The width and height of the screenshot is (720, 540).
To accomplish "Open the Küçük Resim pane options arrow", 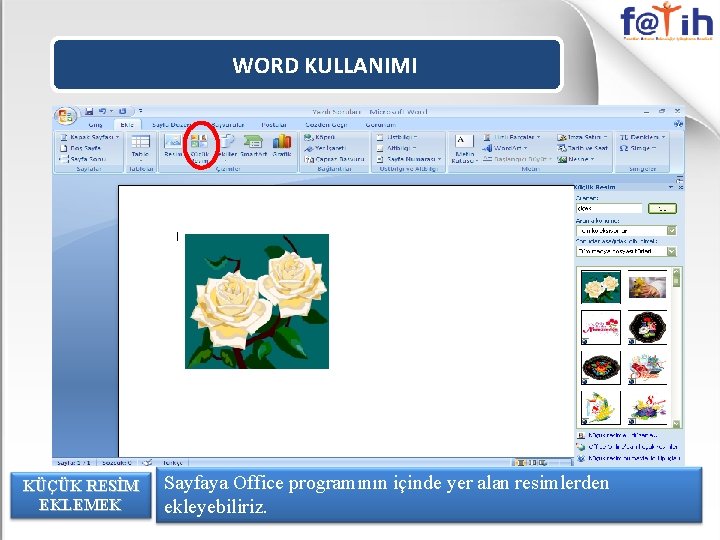I will pyautogui.click(x=671, y=187).
